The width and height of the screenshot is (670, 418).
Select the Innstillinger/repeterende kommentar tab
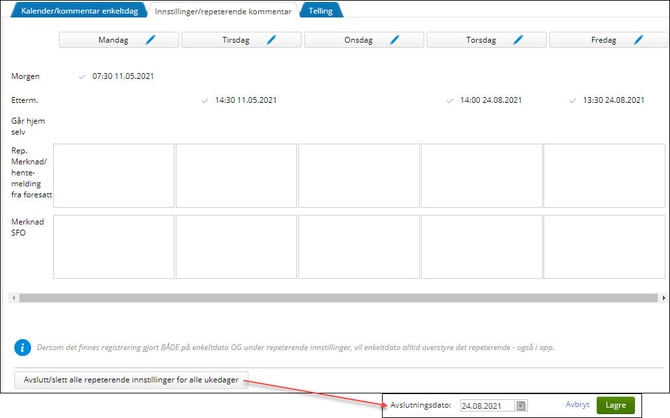223,11
